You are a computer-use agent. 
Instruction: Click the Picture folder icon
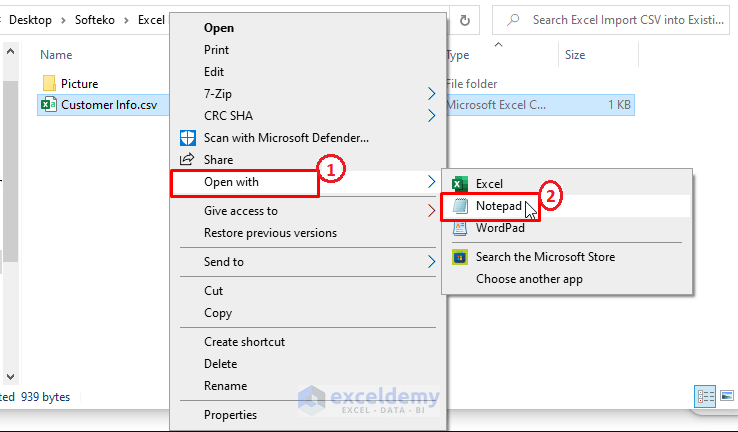(x=49, y=83)
